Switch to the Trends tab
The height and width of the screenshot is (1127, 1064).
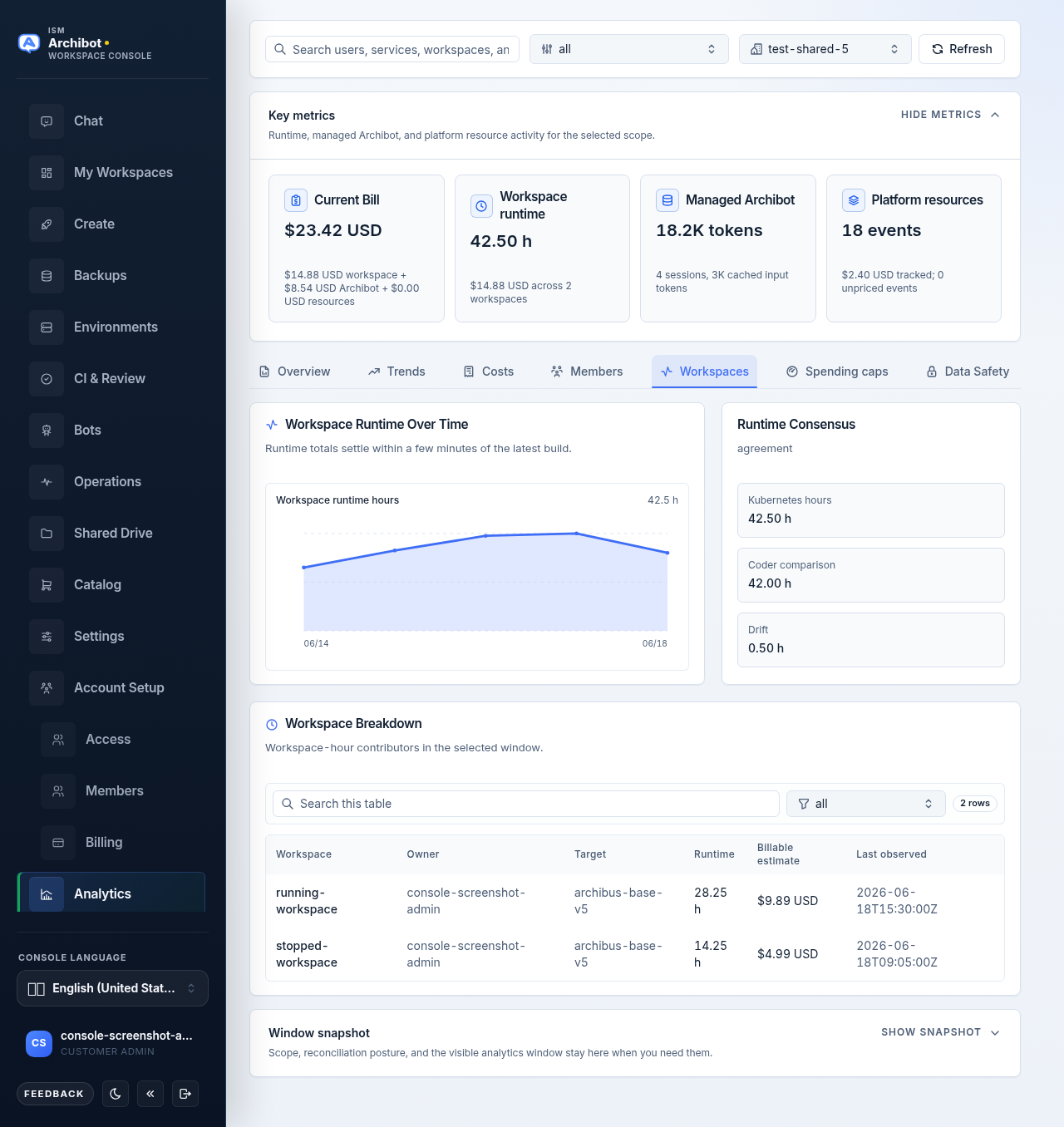(x=397, y=372)
